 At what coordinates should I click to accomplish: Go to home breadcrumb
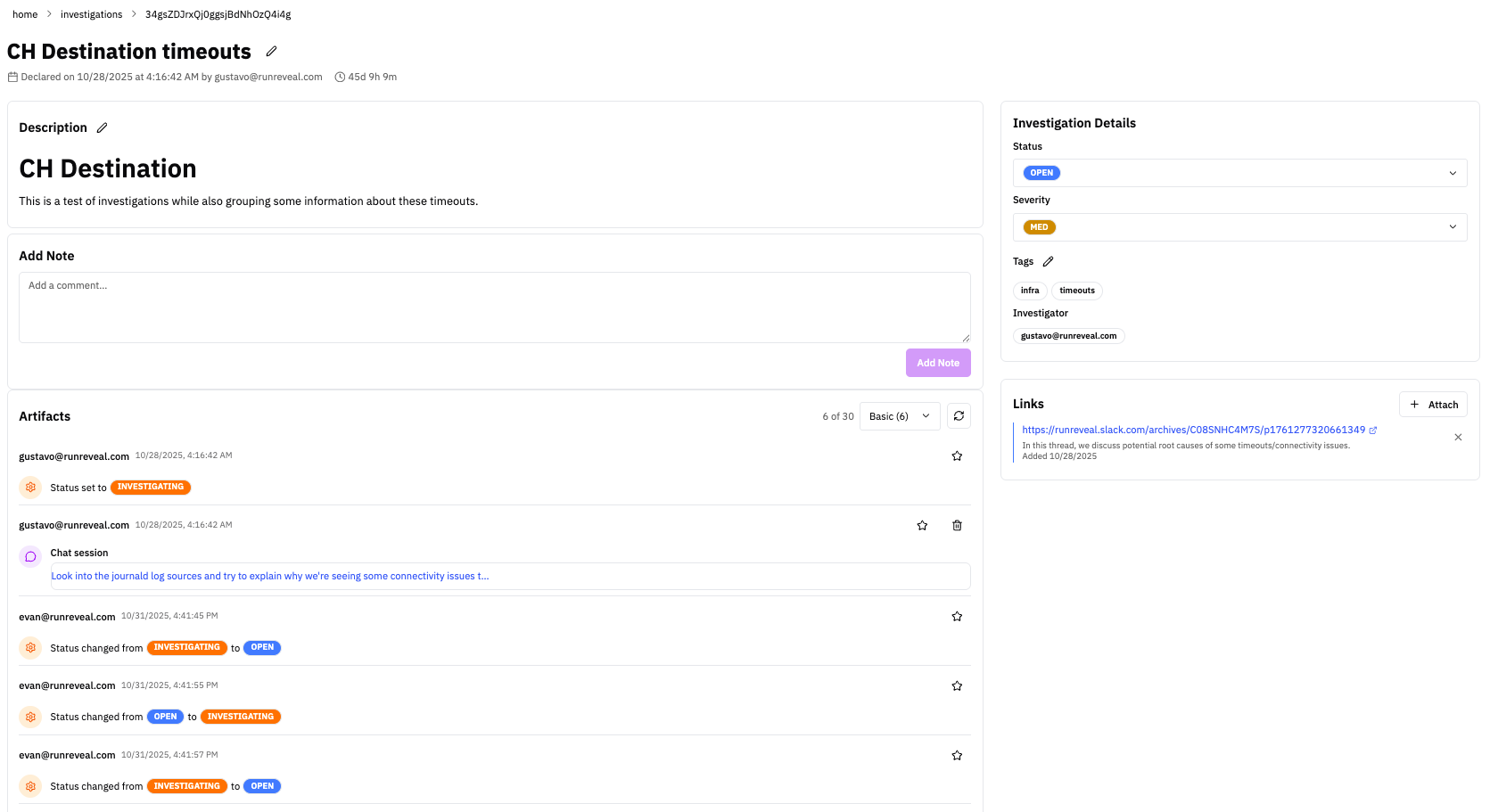[x=25, y=14]
